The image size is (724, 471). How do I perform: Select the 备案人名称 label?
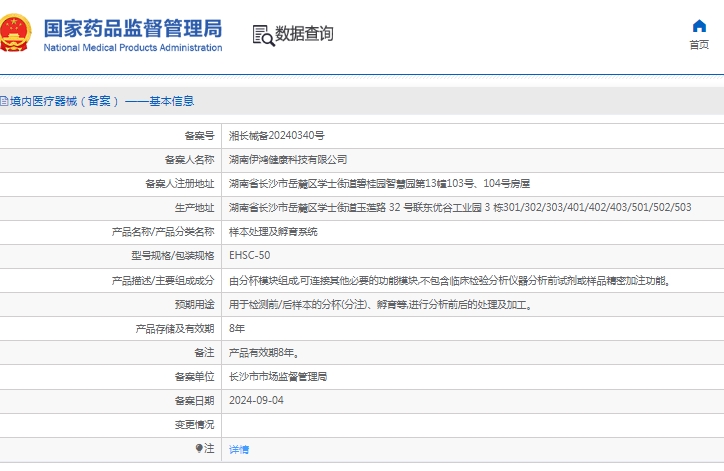190,160
